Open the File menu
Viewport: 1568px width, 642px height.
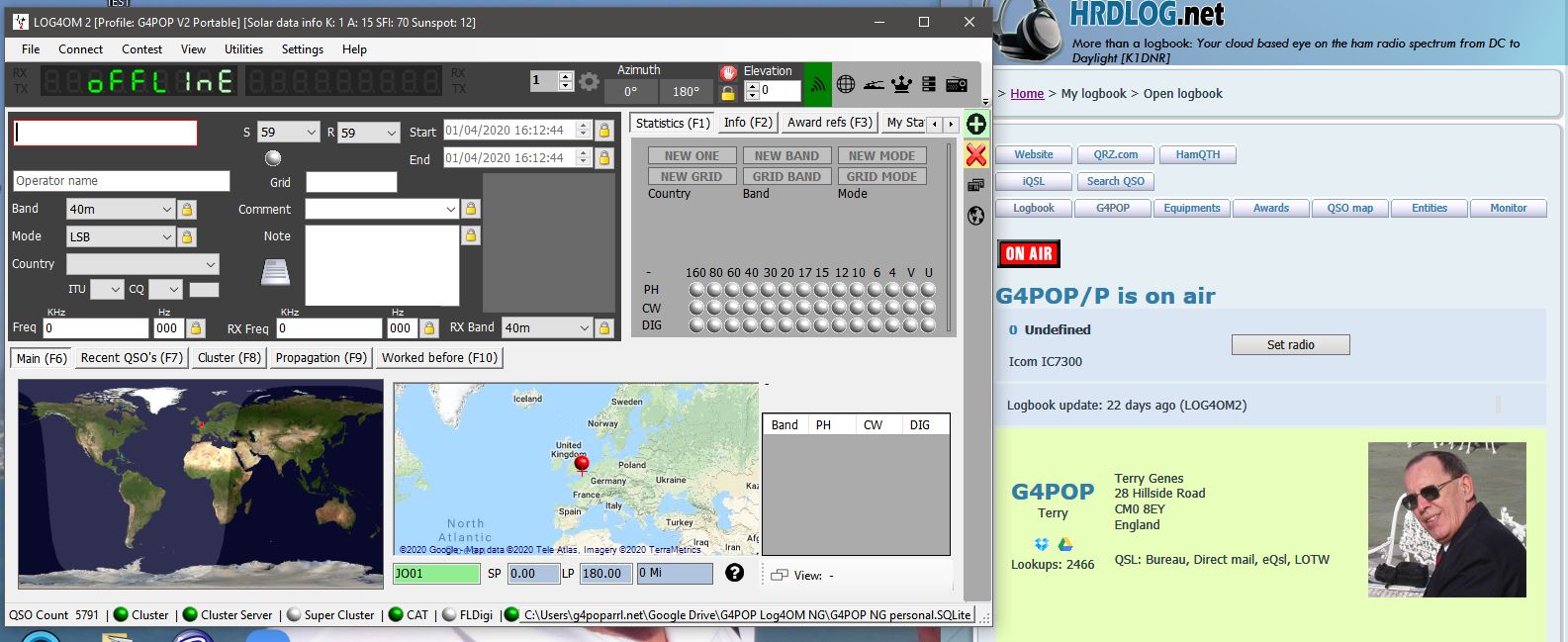[31, 48]
